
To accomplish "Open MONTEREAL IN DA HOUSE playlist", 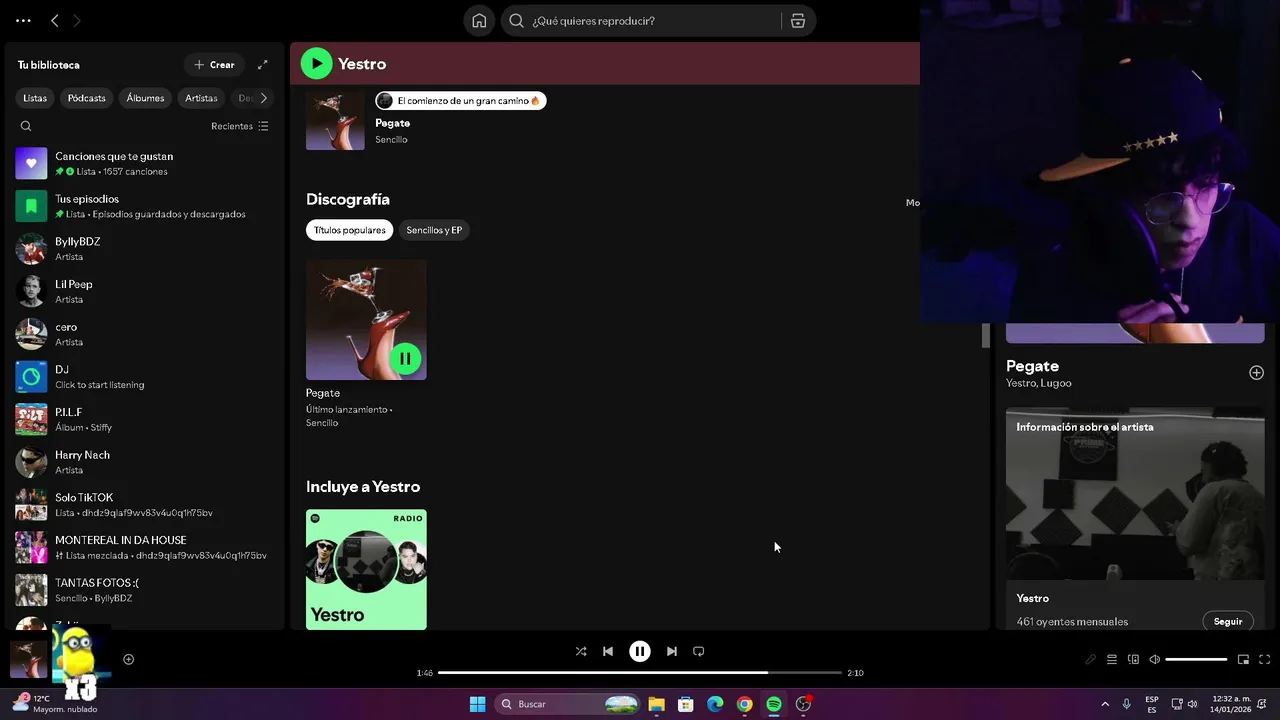I will (145, 547).
